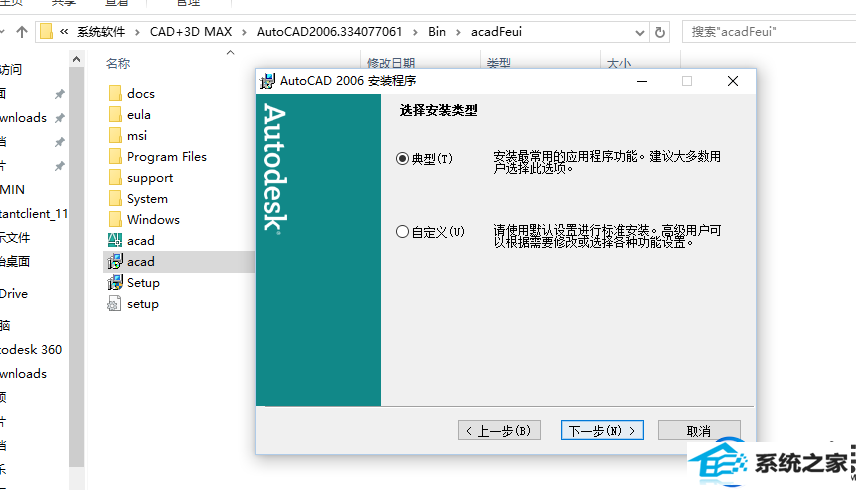Click the refresh icon beside the address bar
856x490 pixels.
click(x=659, y=32)
